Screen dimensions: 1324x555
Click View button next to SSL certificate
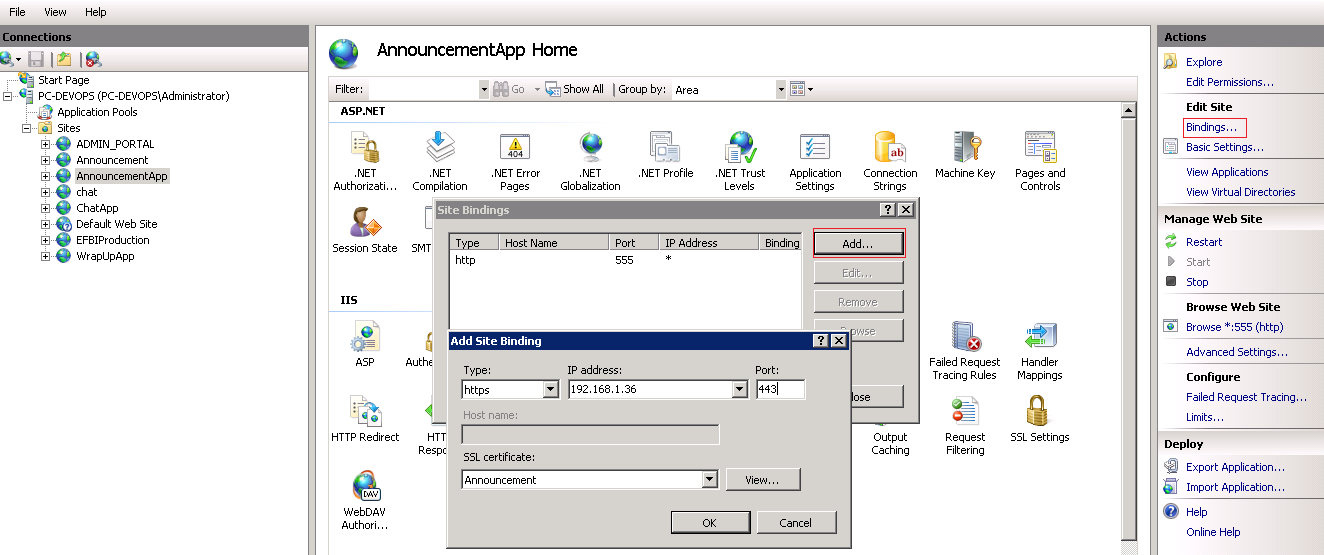762,480
